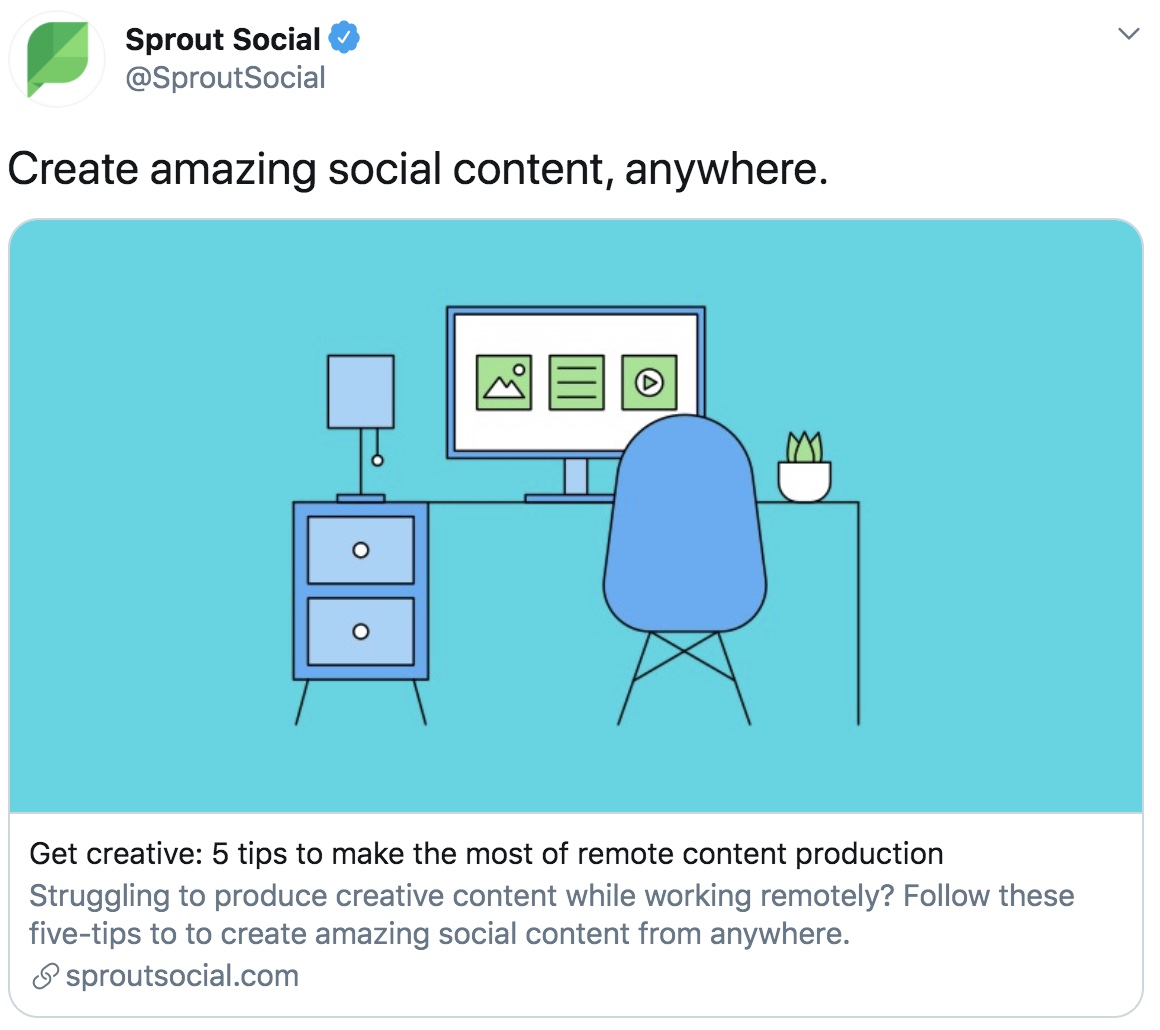Click the monitor stand in the illustration
Screen dimensions: 1160x1030
click(x=576, y=481)
